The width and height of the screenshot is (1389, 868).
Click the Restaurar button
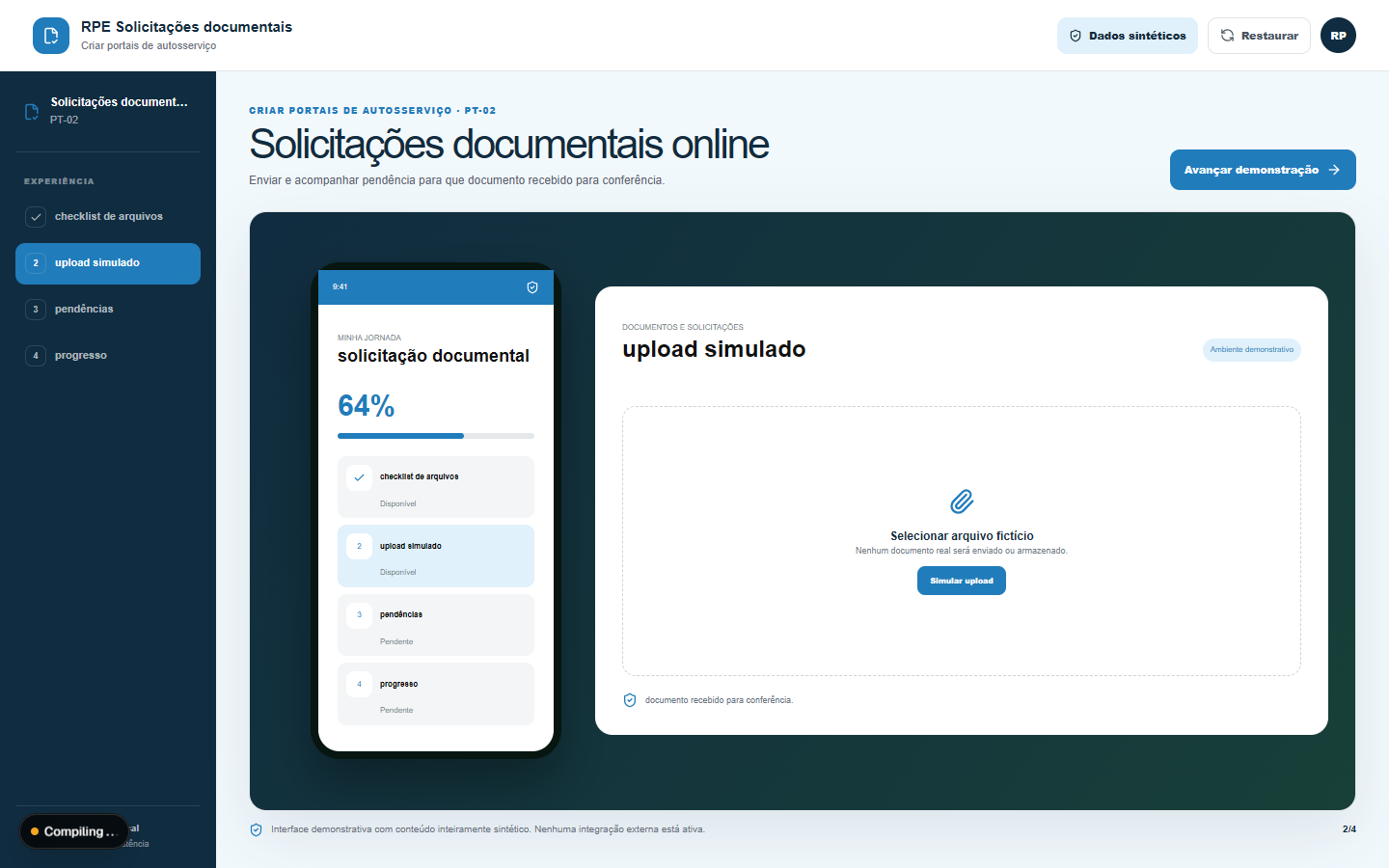[1259, 36]
